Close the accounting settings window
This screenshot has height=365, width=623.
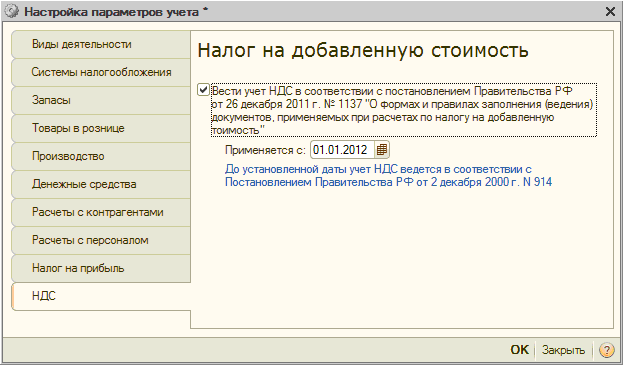pyautogui.click(x=610, y=12)
